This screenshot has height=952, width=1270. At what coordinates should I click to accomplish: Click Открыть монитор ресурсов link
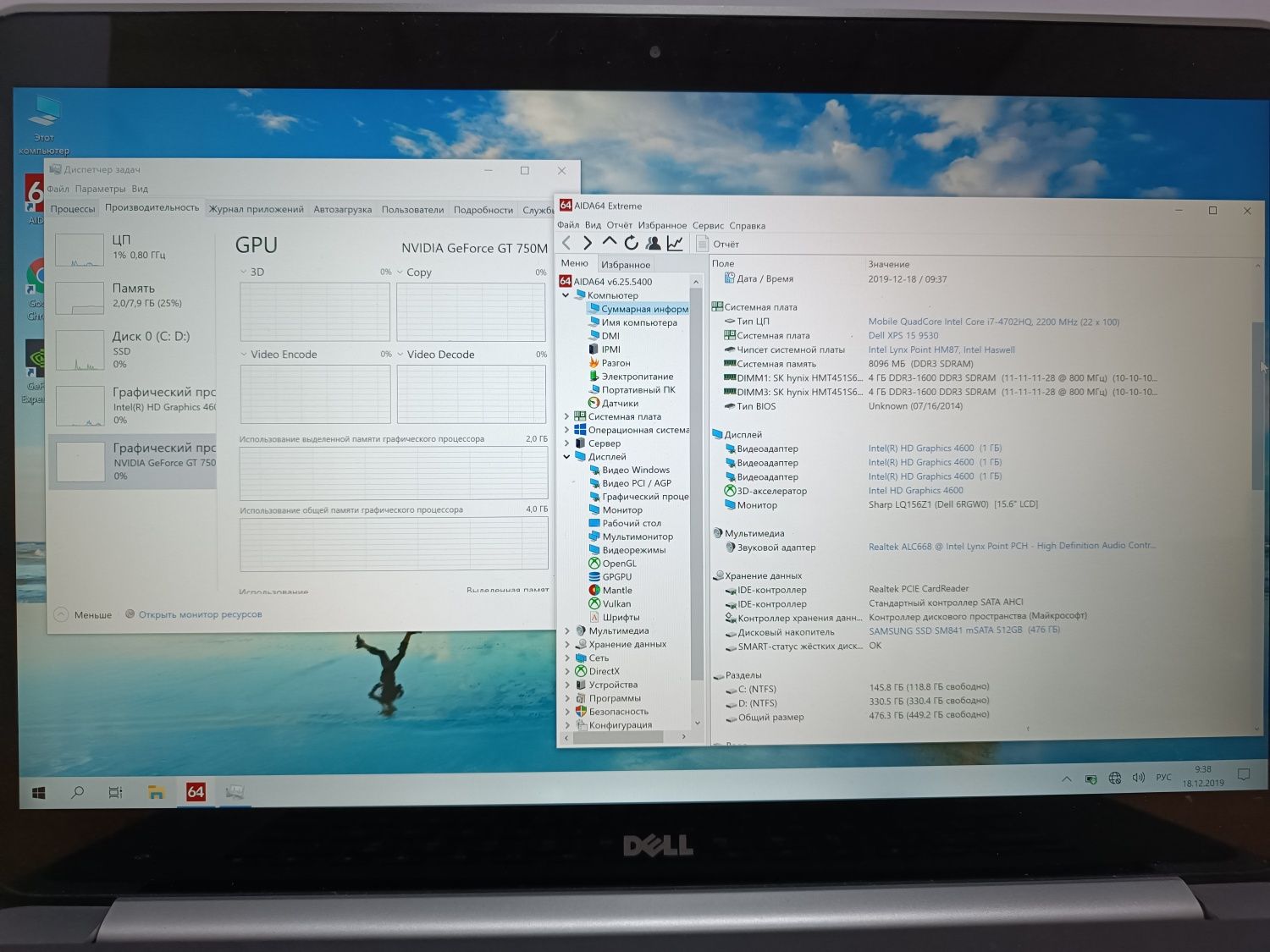coord(194,614)
